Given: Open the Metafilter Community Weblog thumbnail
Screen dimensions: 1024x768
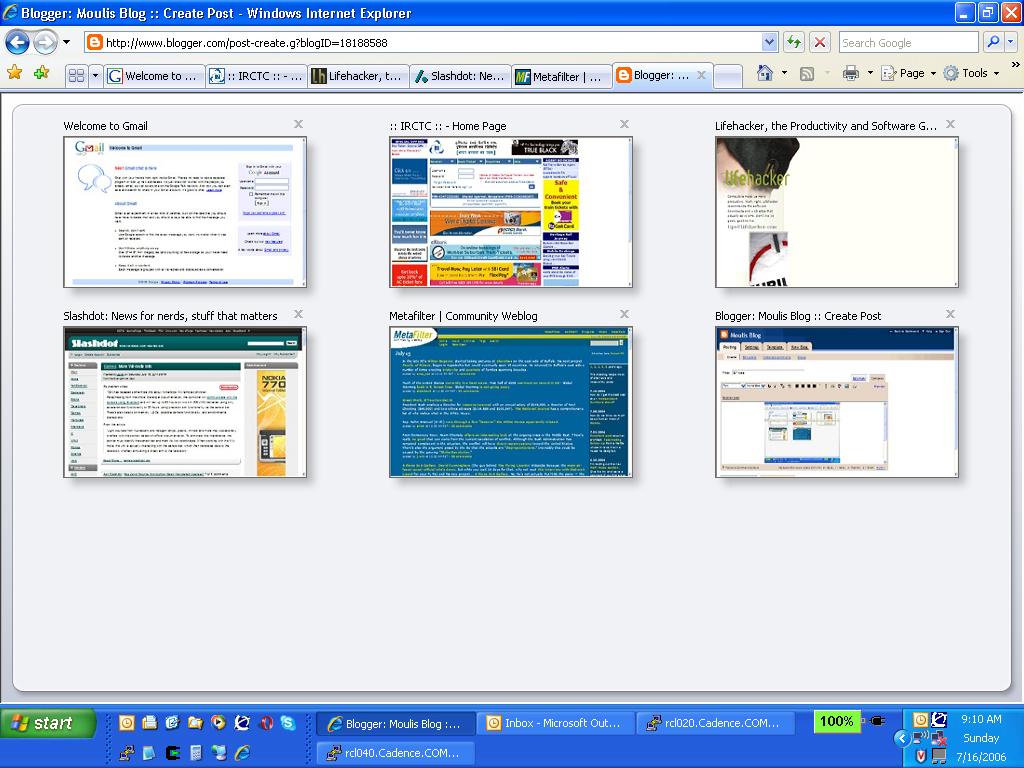Looking at the screenshot, I should [511, 402].
